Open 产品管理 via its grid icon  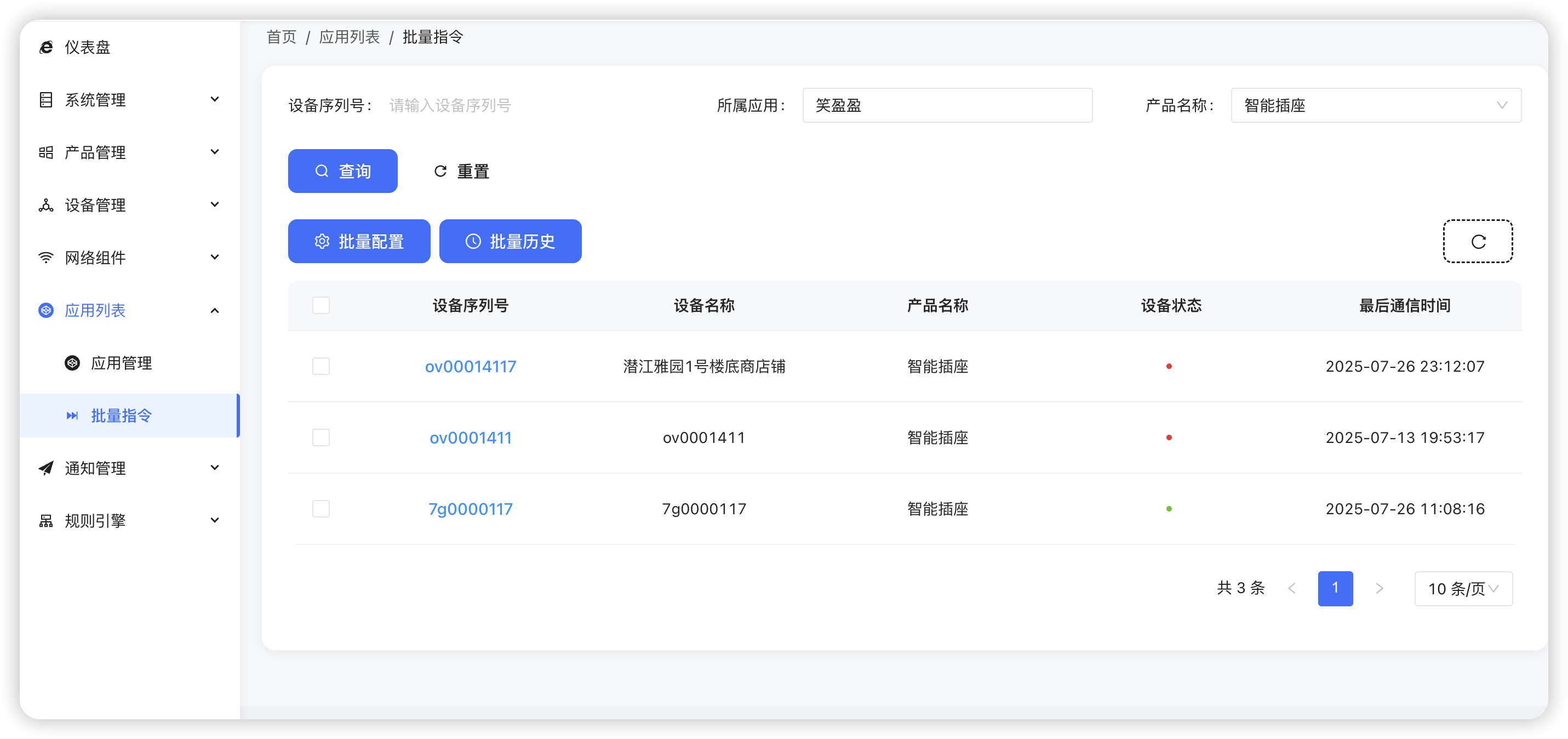[46, 152]
